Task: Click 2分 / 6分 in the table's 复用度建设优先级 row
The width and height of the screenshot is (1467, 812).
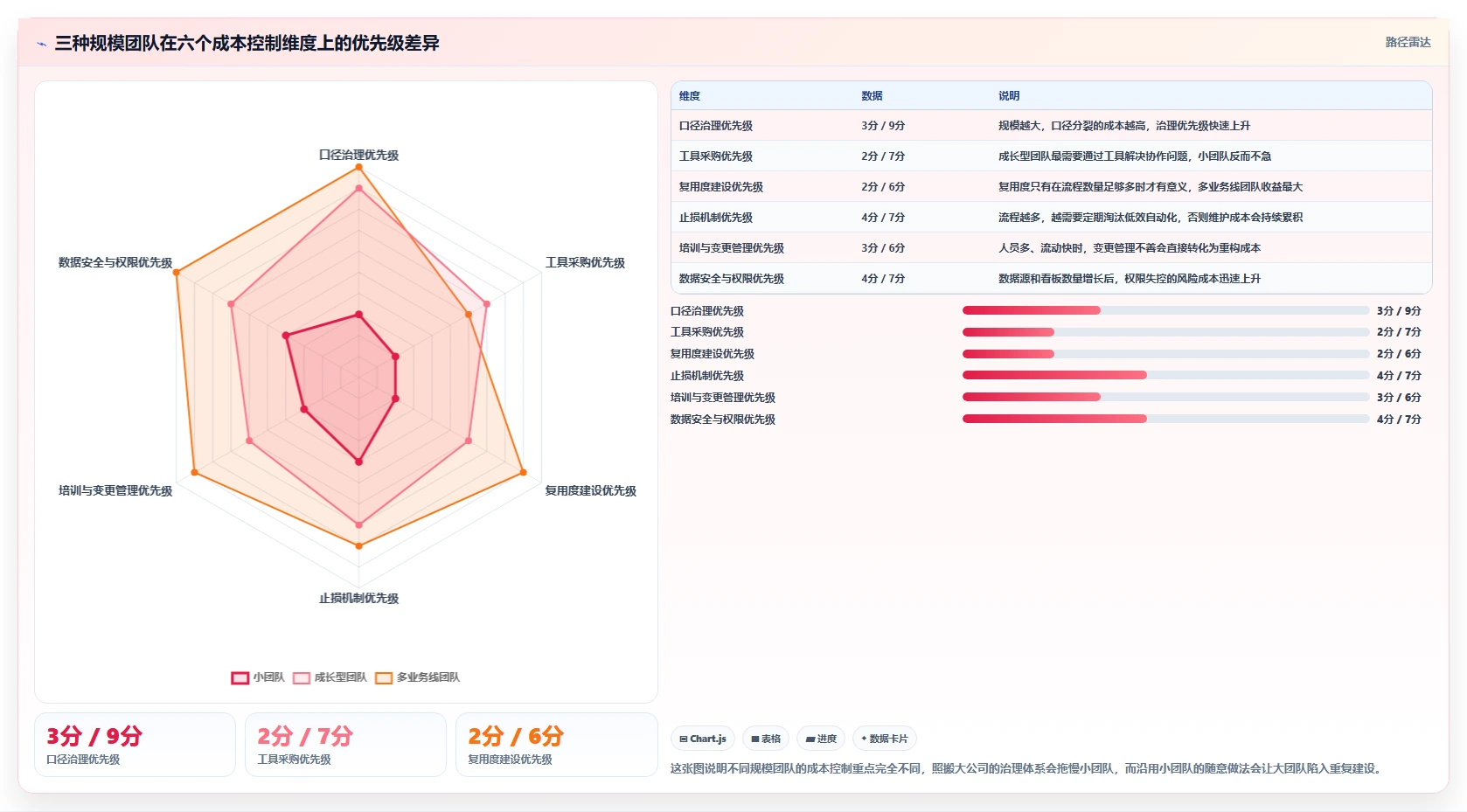Action: click(883, 187)
